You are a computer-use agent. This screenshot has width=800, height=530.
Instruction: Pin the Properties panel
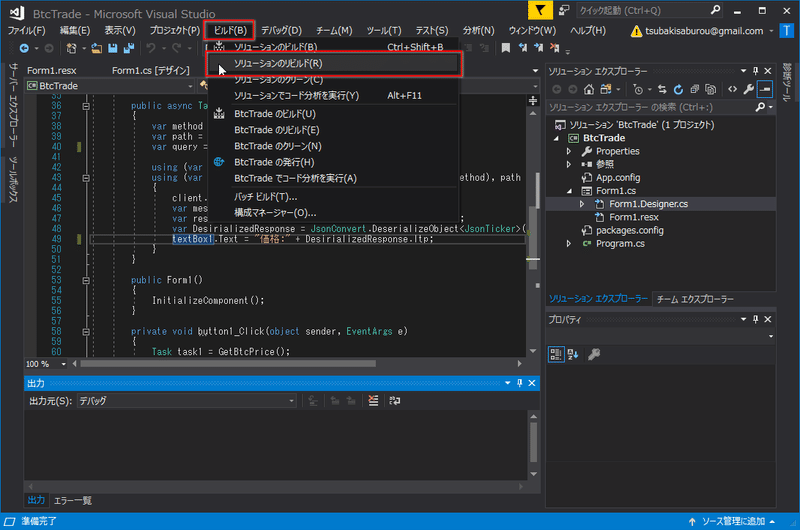pyautogui.click(x=756, y=319)
